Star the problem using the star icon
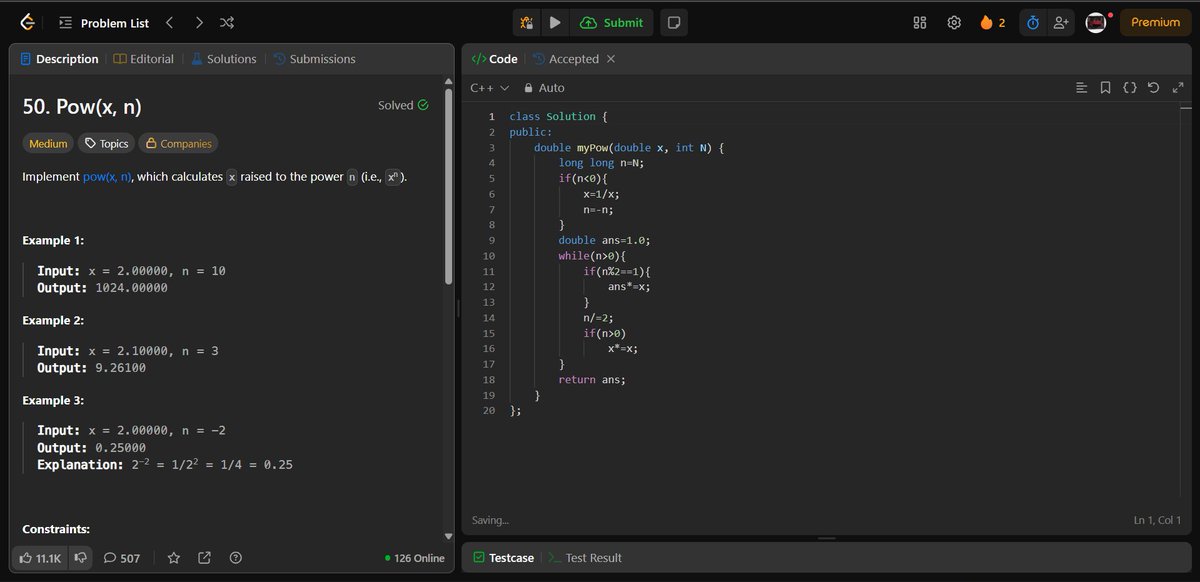 174,558
